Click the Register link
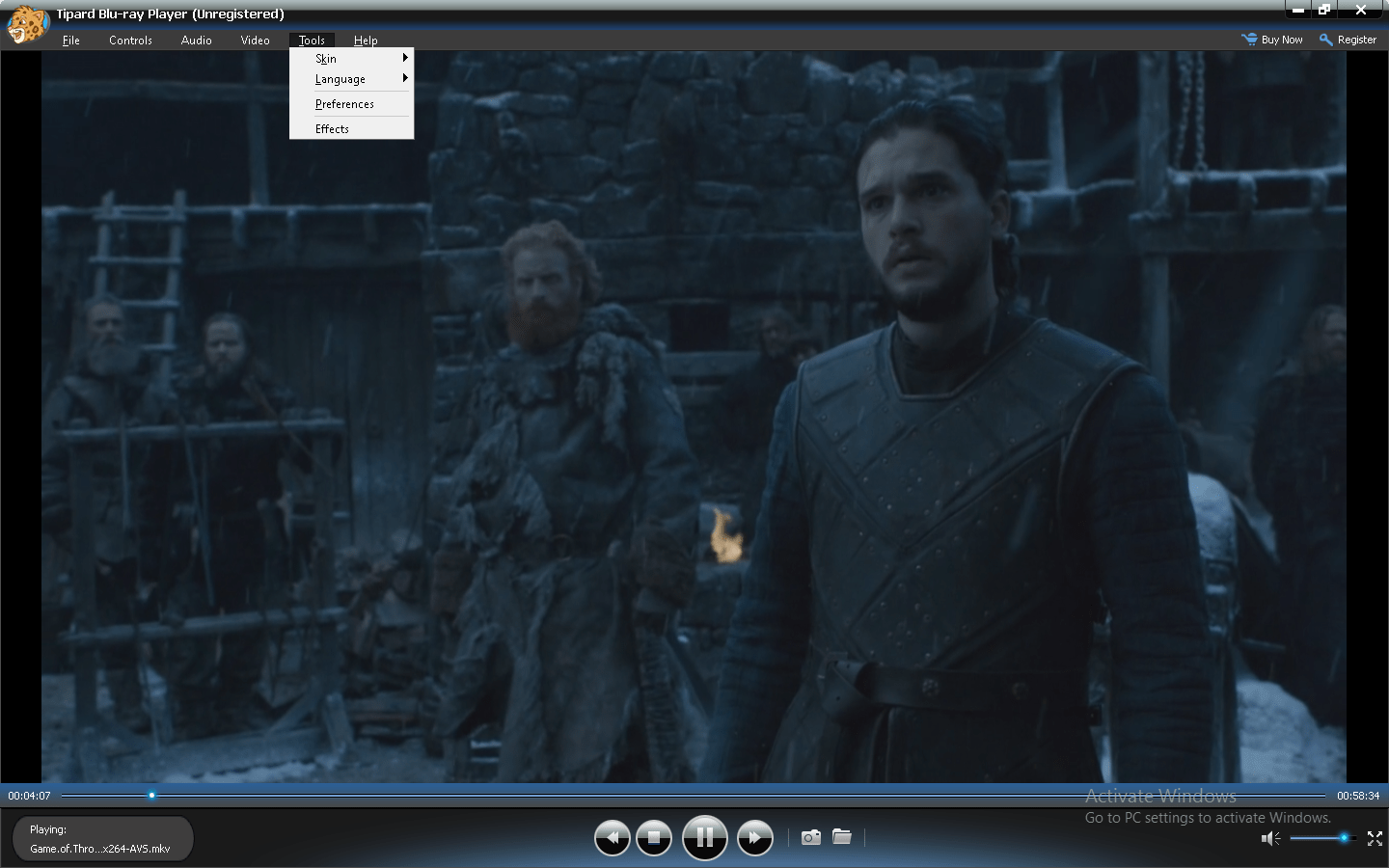 [1356, 40]
